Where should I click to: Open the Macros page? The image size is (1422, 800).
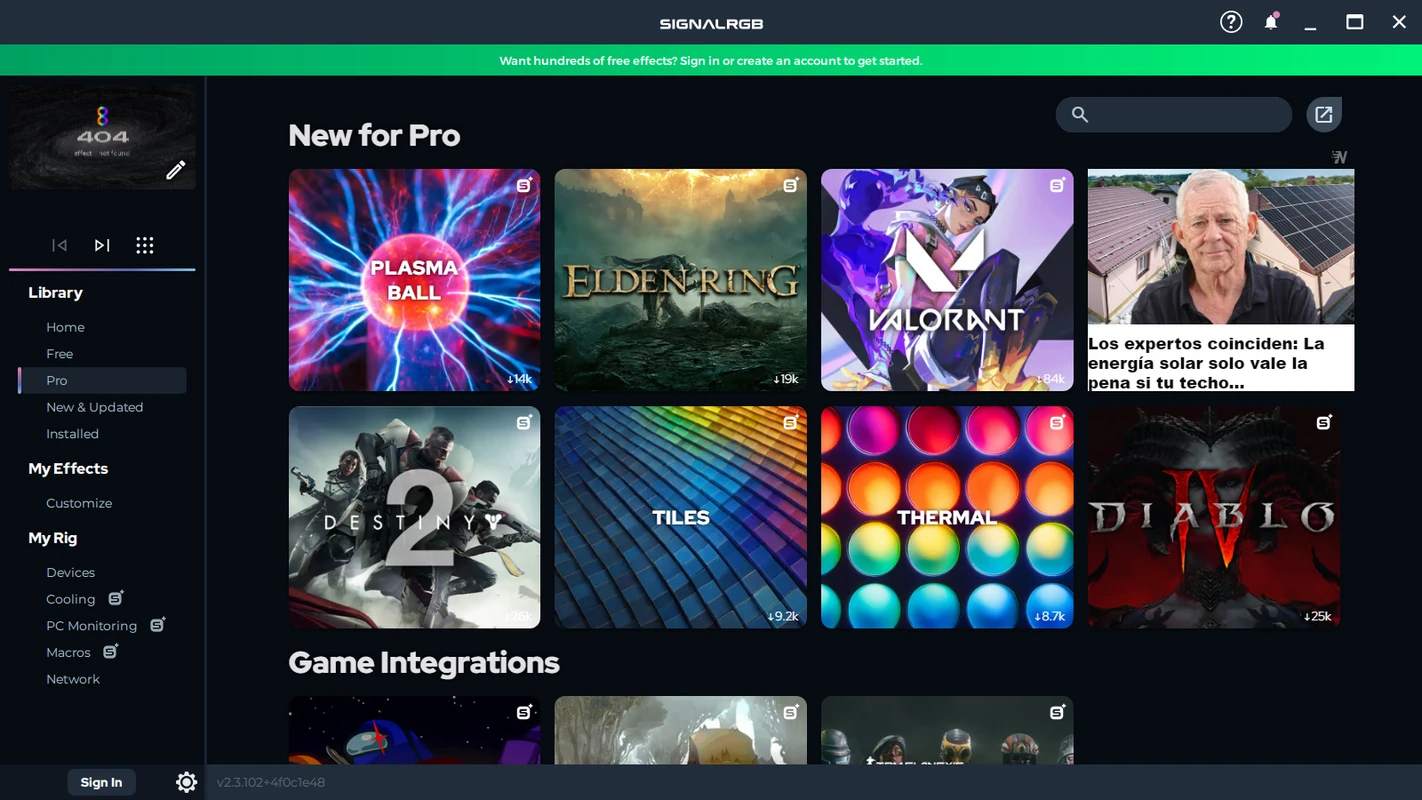tap(68, 652)
